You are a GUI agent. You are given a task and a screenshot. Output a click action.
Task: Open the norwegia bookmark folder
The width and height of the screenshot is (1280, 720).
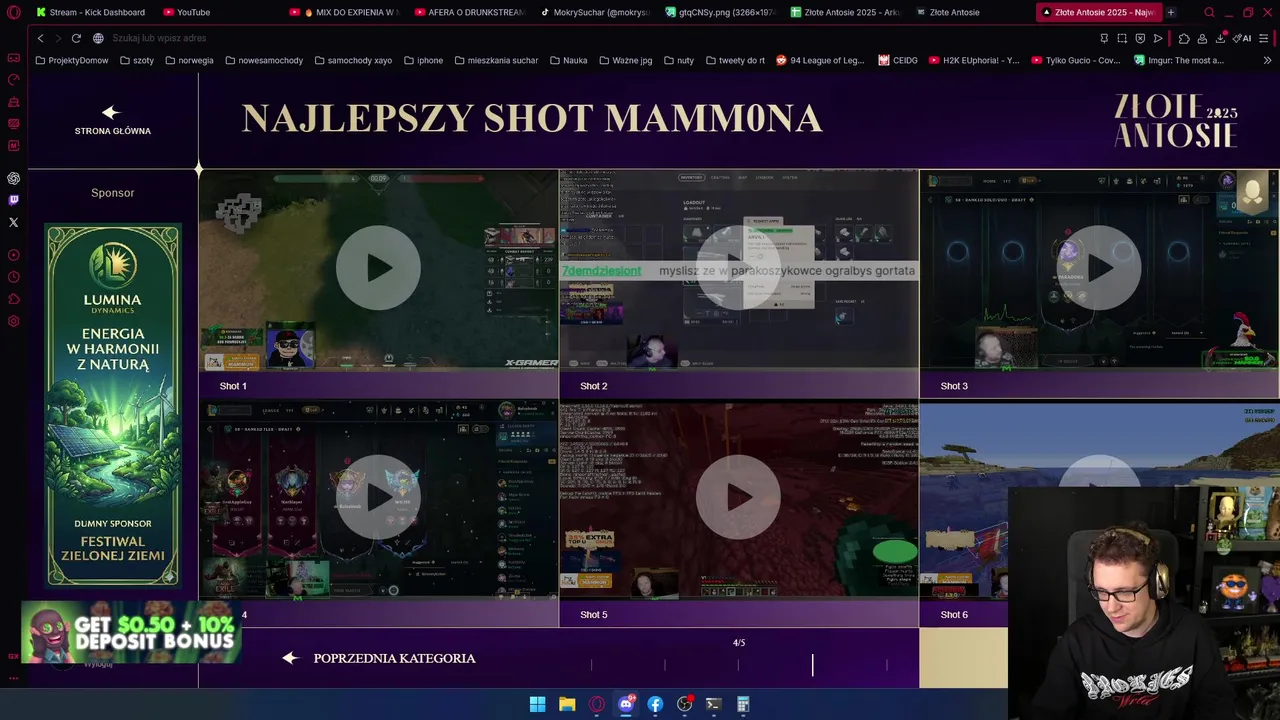click(188, 60)
